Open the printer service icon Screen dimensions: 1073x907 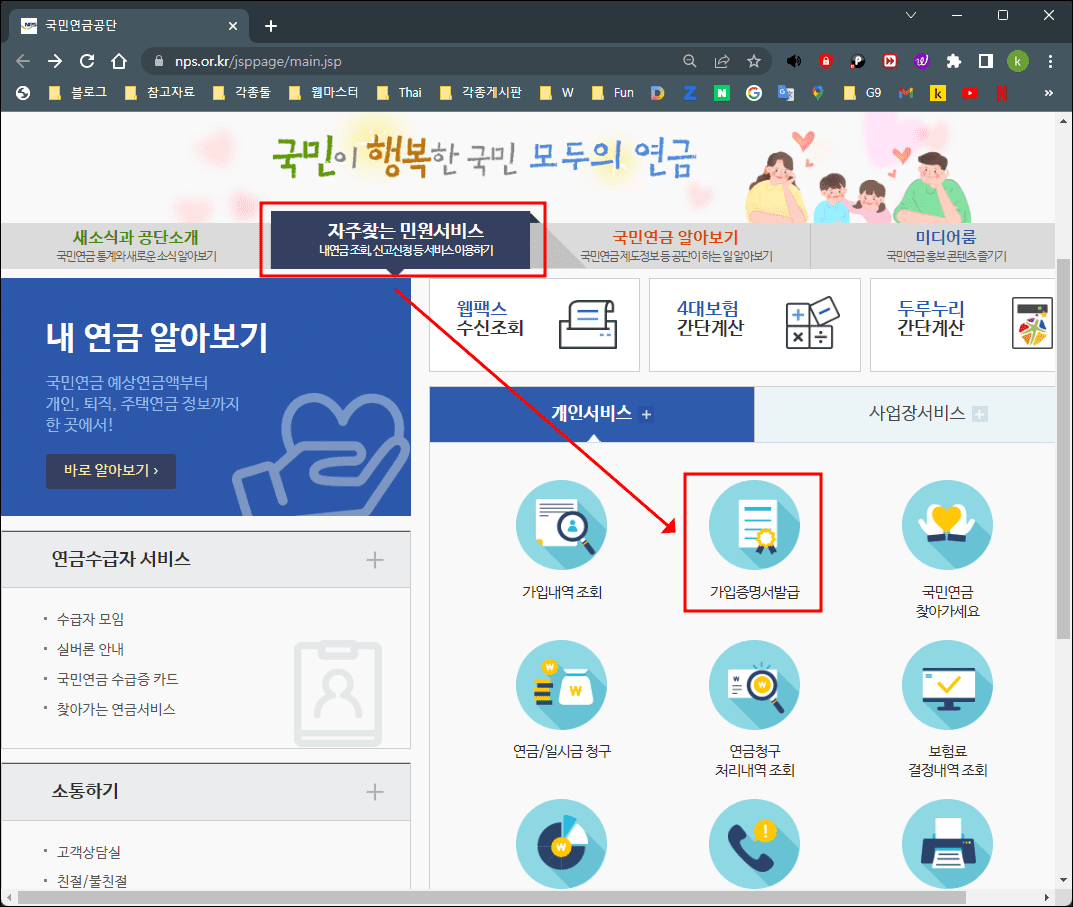[947, 845]
